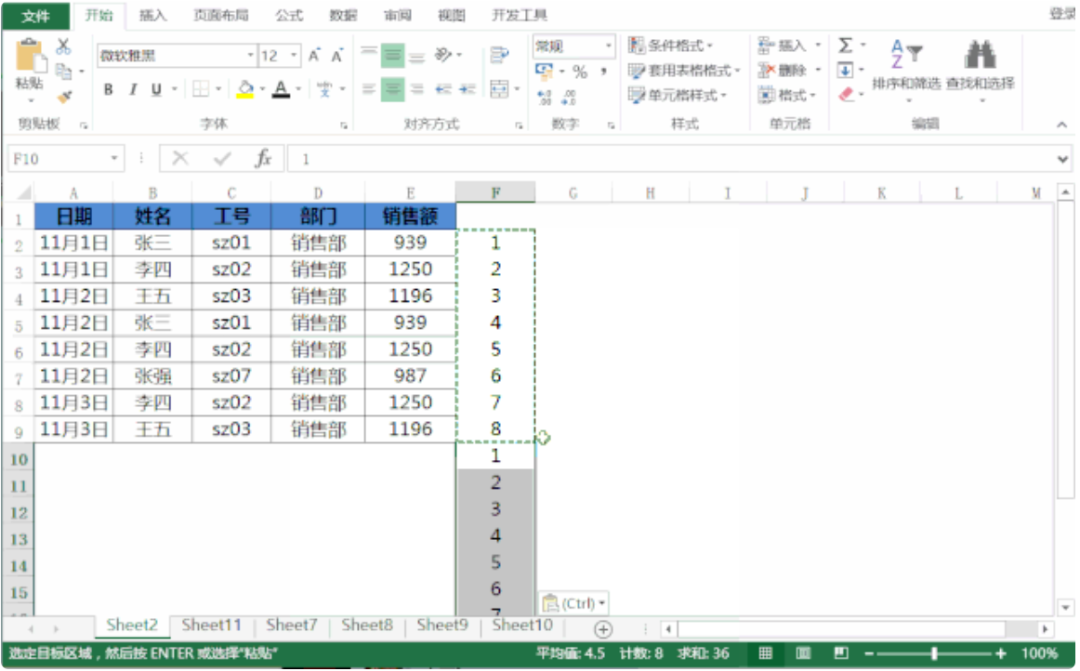
Task: Click the Align Right icon
Action: click(417, 89)
